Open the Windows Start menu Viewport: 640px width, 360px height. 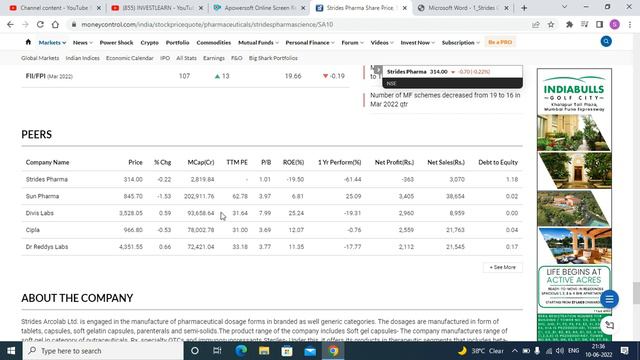(11, 351)
